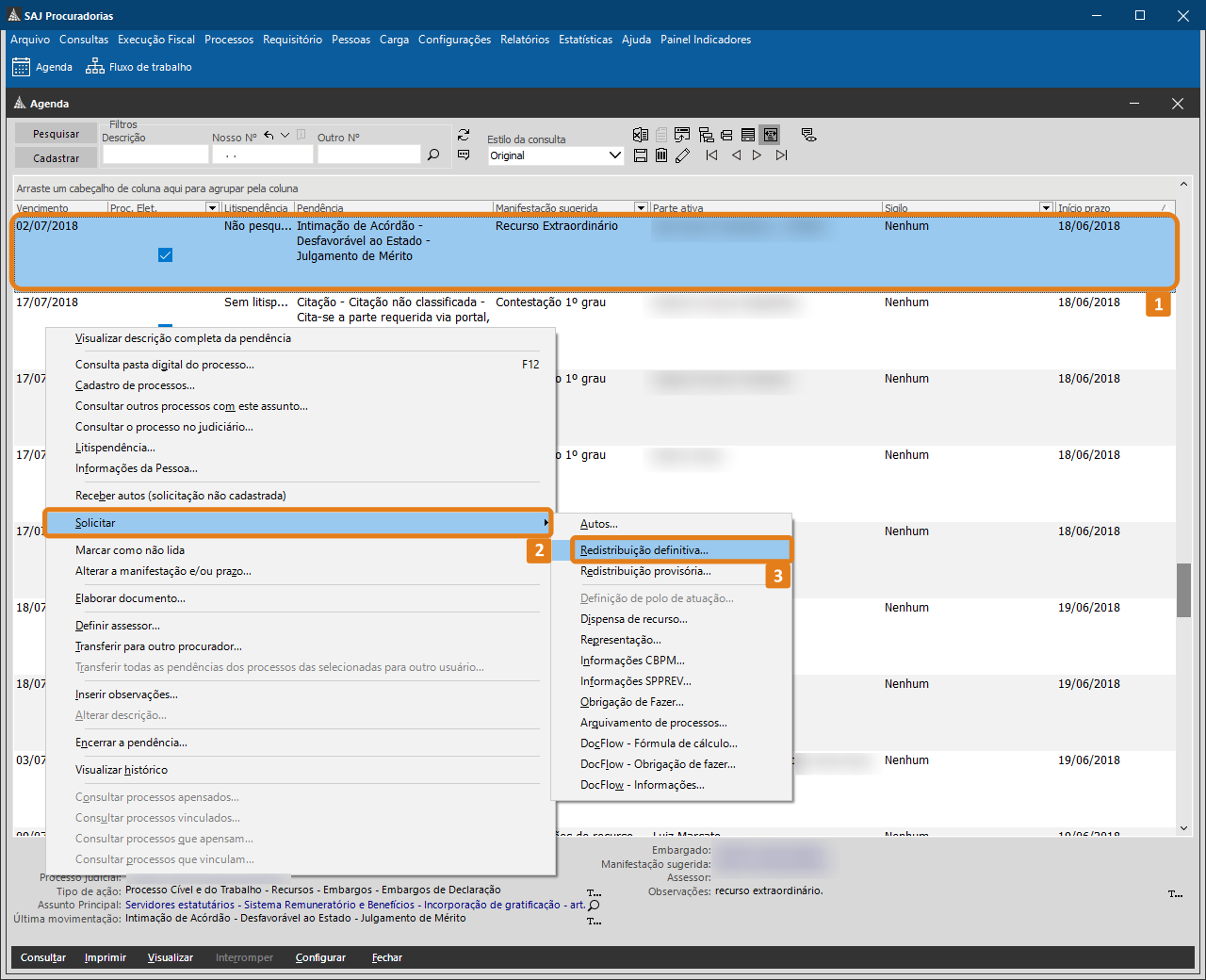The image size is (1206, 980).
Task: Sort by Pendência column header
Action: pyautogui.click(x=394, y=207)
